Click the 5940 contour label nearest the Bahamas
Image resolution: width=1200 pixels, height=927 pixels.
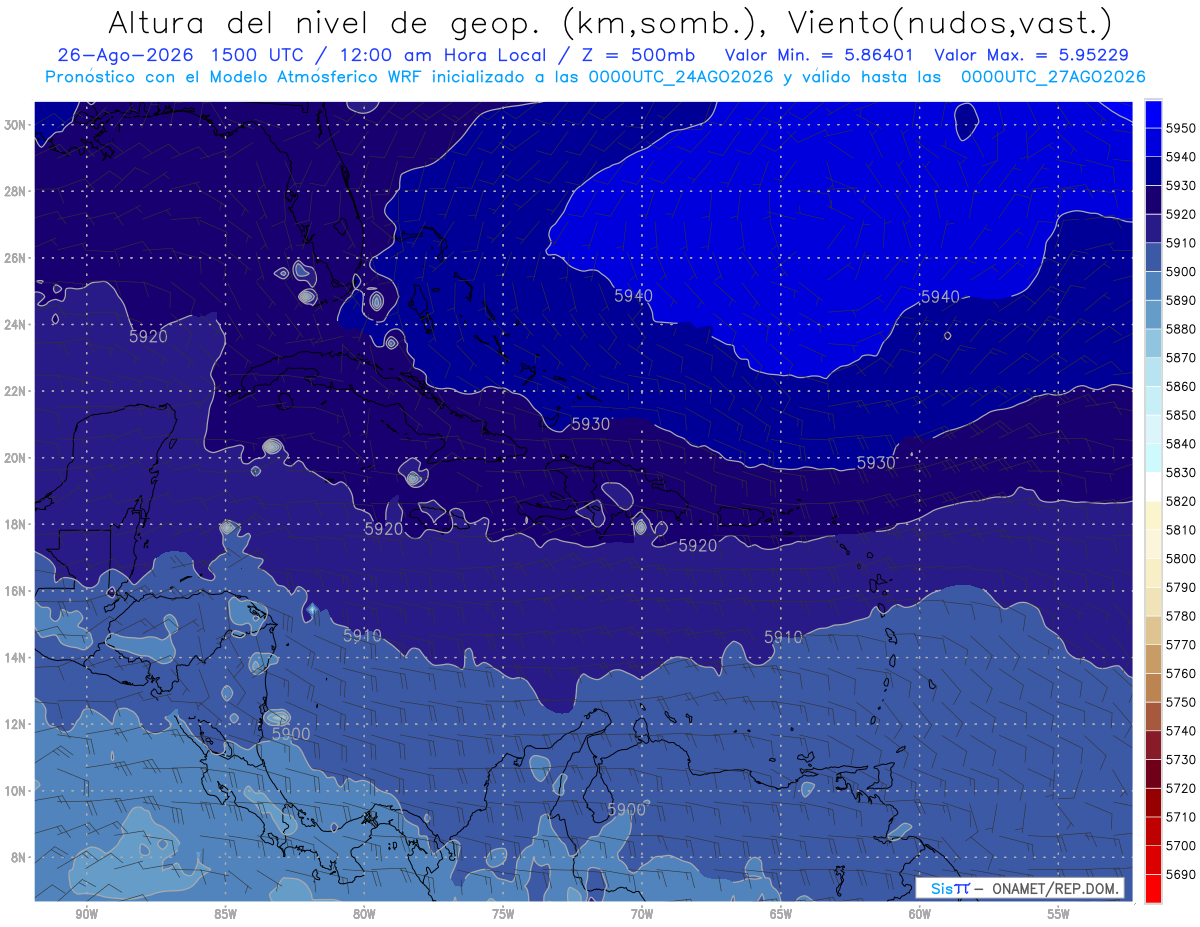pyautogui.click(x=633, y=296)
